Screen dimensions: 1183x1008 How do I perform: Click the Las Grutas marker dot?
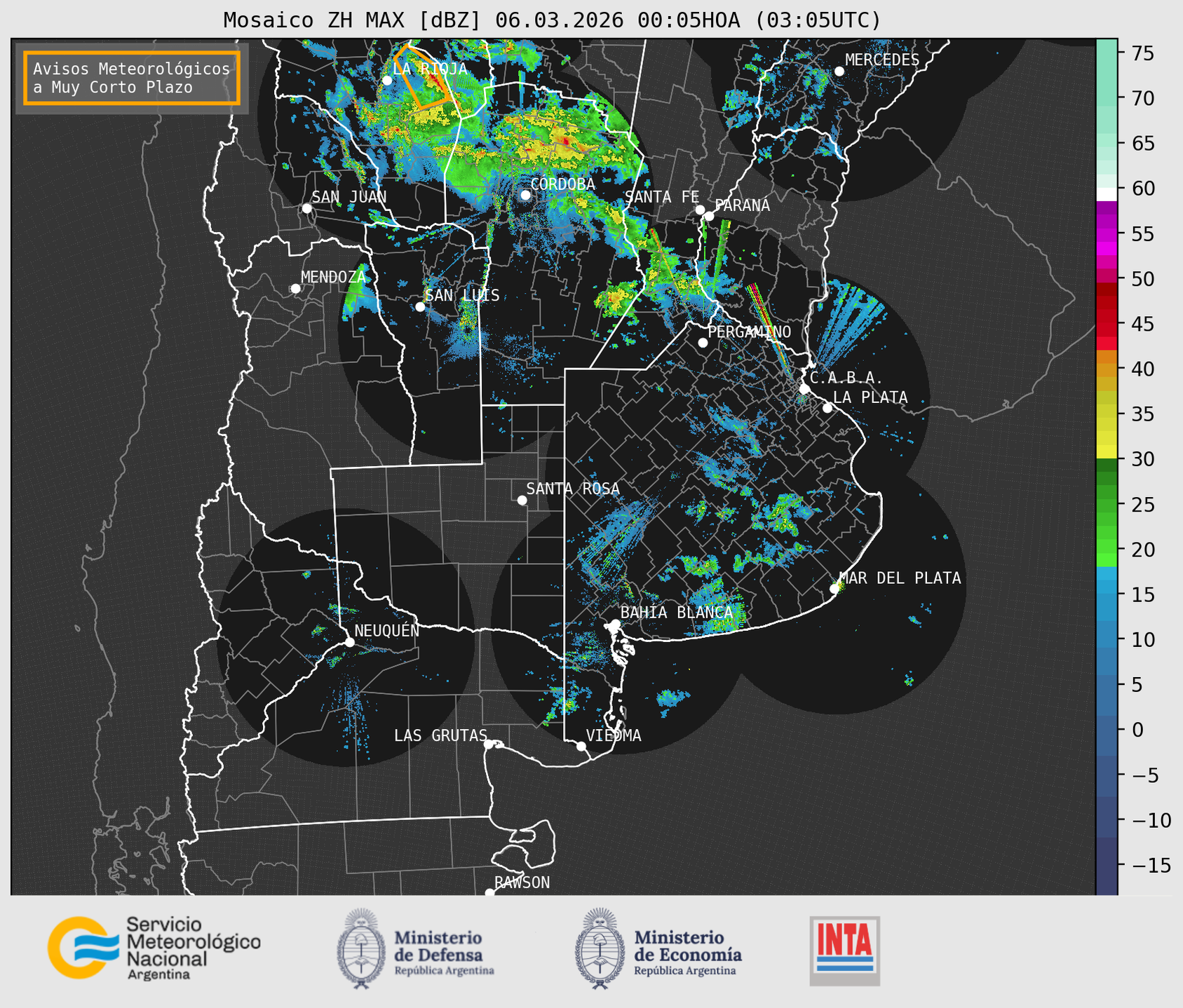point(489,744)
